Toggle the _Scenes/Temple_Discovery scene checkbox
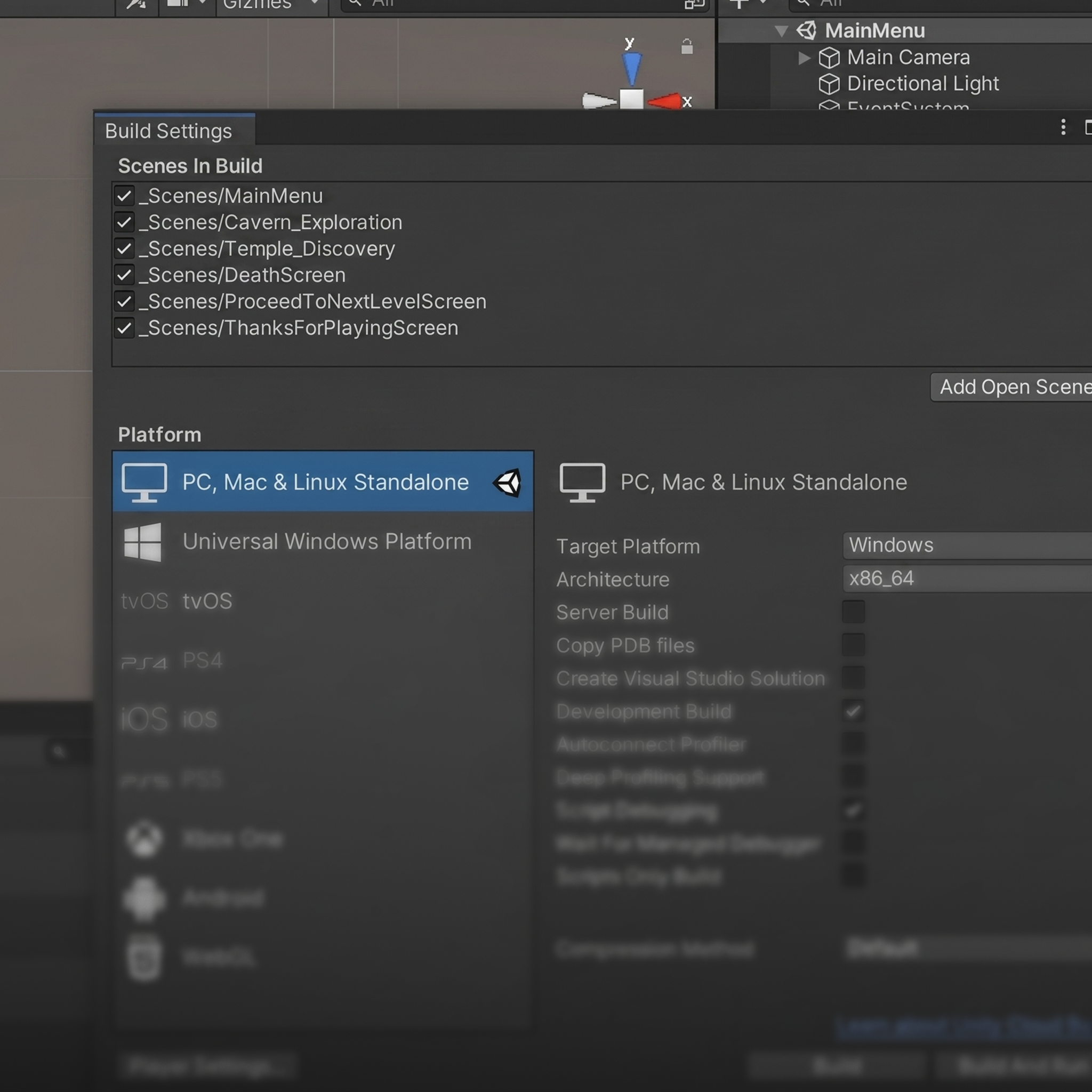Viewport: 1092px width, 1092px height. (x=124, y=248)
